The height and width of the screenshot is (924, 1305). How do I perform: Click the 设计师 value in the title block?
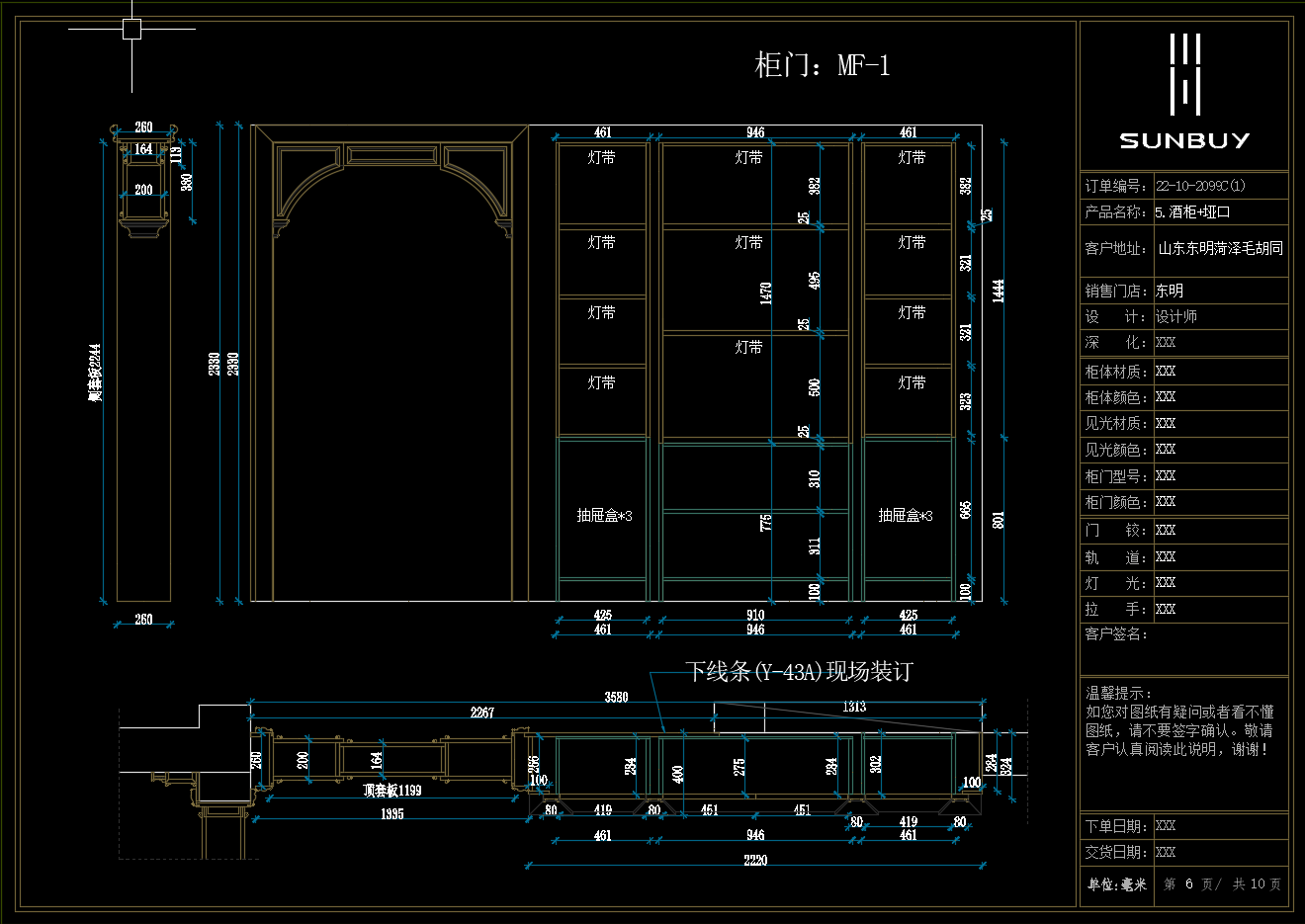1176,316
